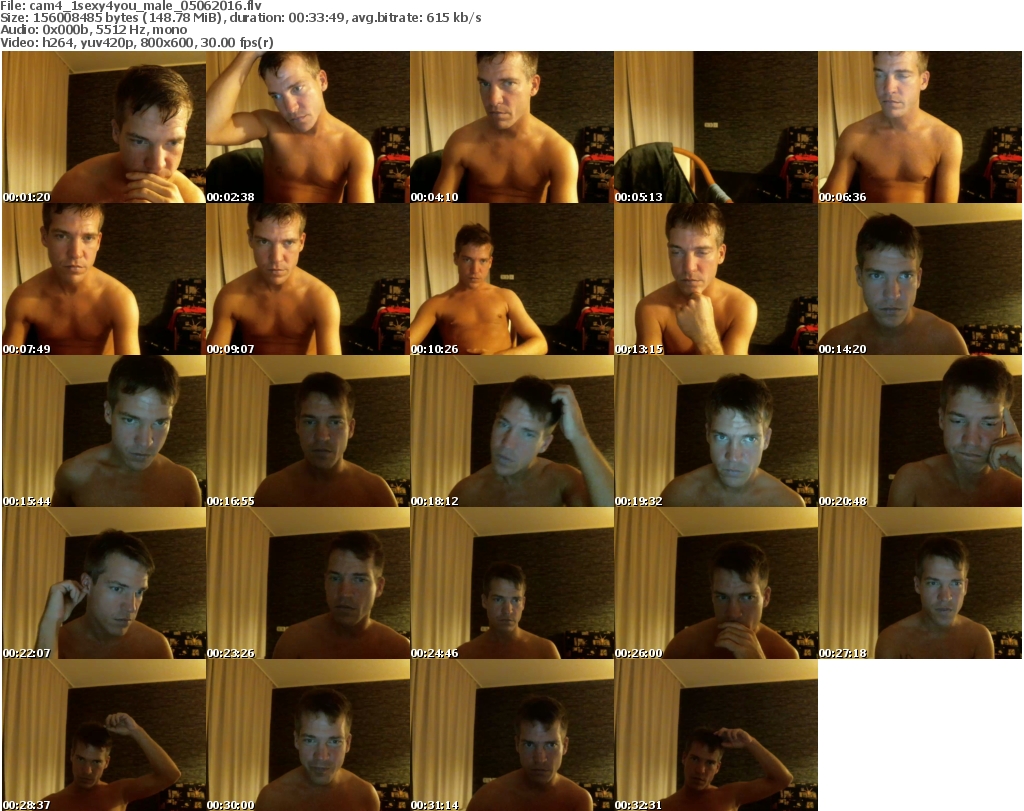1024x811 pixels.
Task: Select the thumbnail timestamped 00:26:00
Action: [716, 583]
